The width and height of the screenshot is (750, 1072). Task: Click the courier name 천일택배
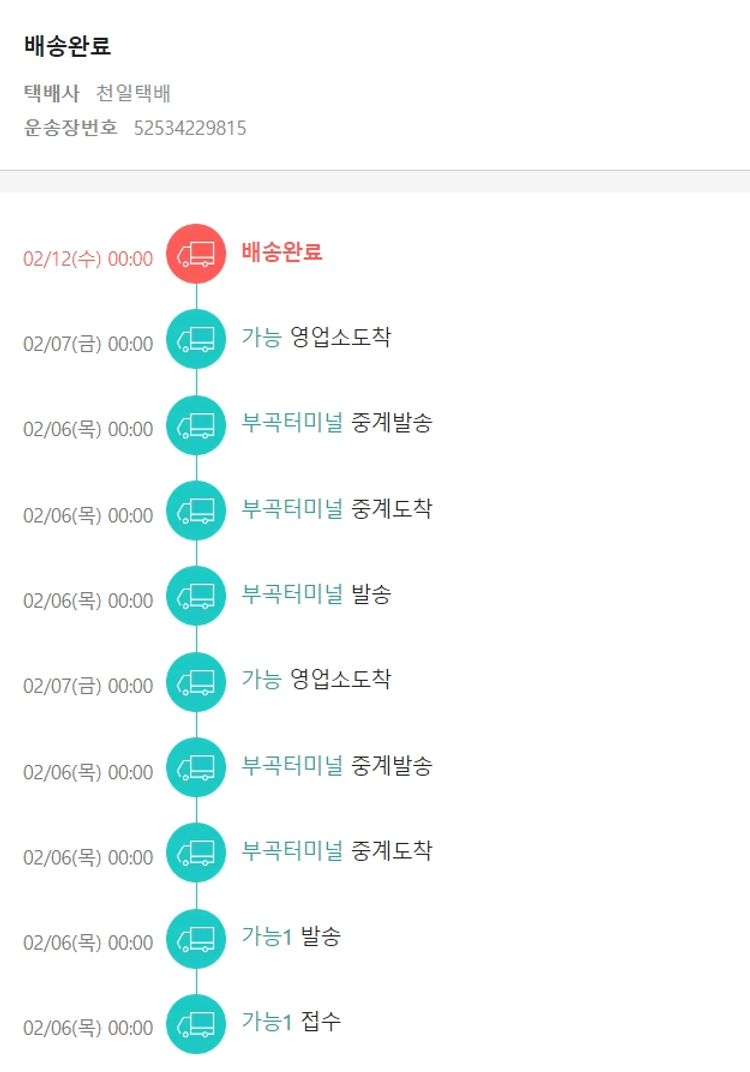tap(134, 94)
